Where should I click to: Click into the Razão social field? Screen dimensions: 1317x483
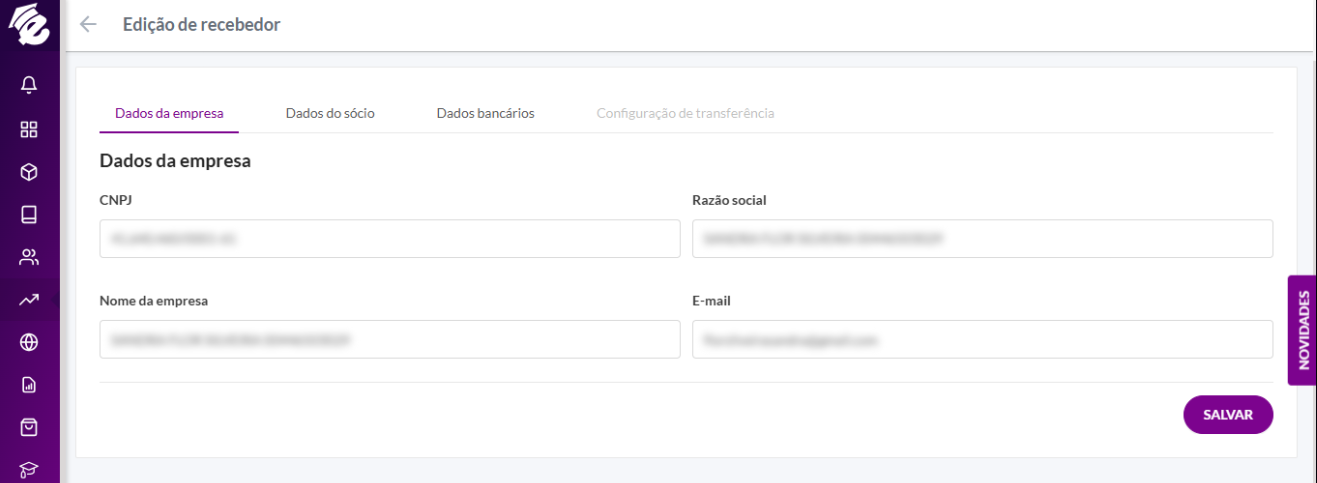982,239
